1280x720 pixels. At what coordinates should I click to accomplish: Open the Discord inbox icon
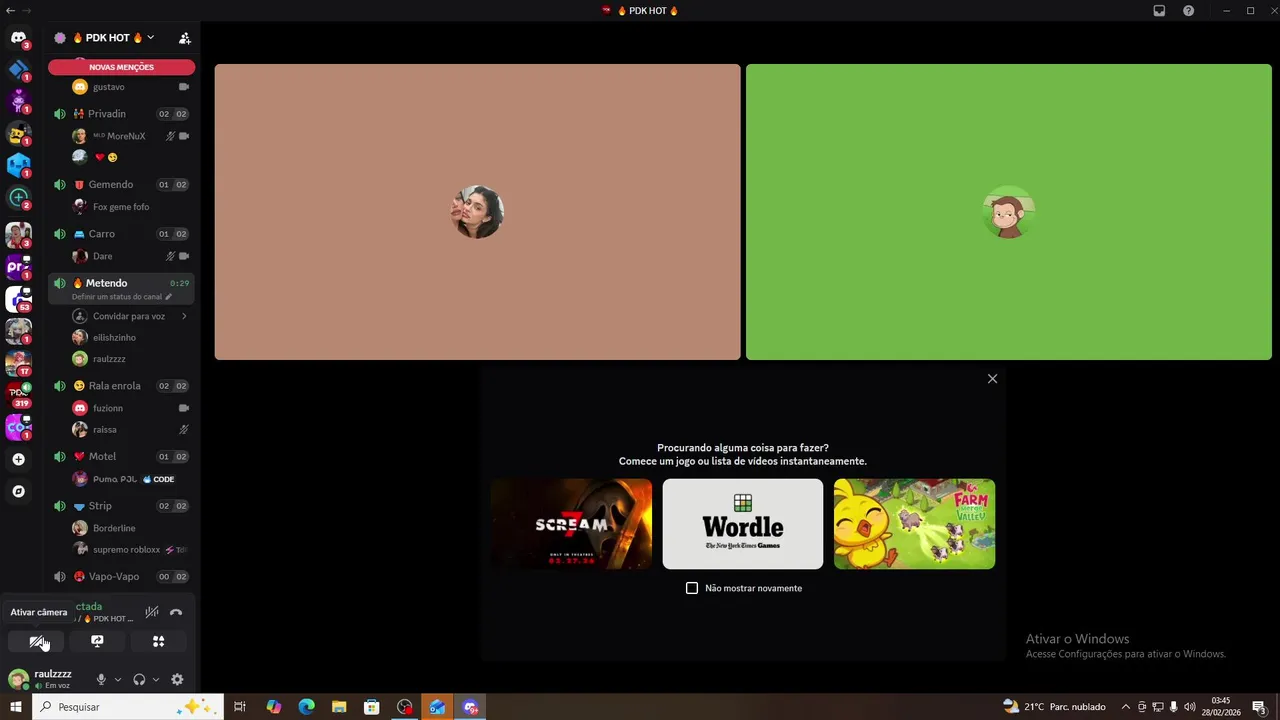[x=1159, y=11]
